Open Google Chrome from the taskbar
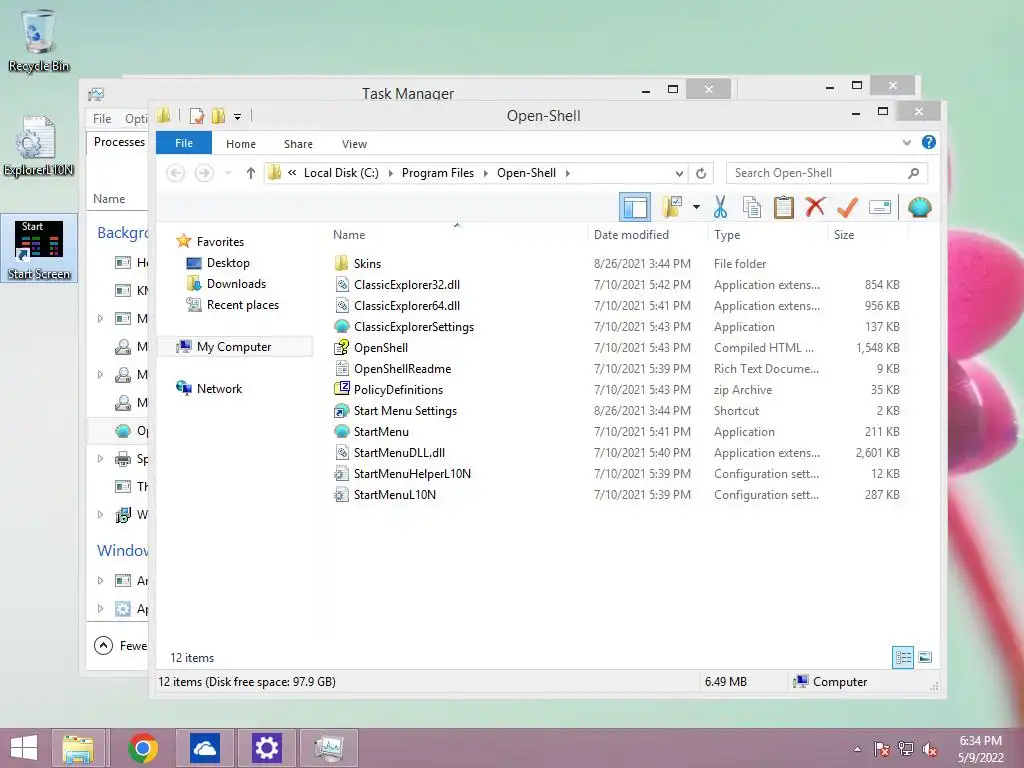 143,748
